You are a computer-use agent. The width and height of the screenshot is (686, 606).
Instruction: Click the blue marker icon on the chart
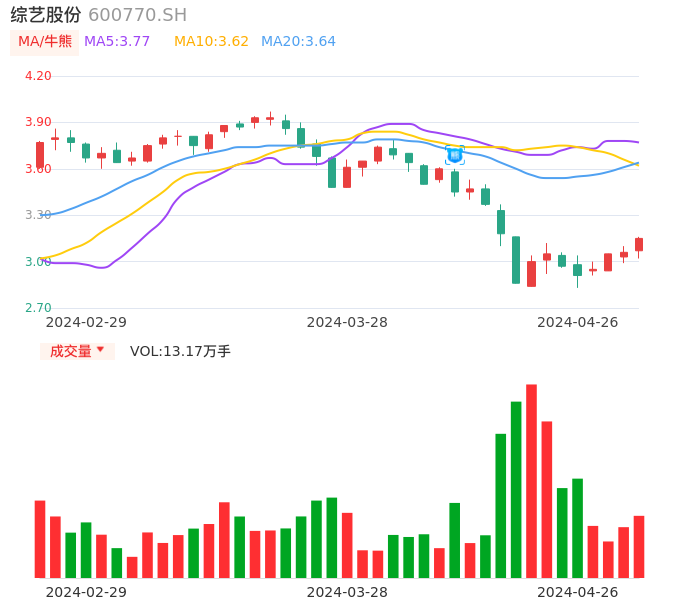coord(455,155)
